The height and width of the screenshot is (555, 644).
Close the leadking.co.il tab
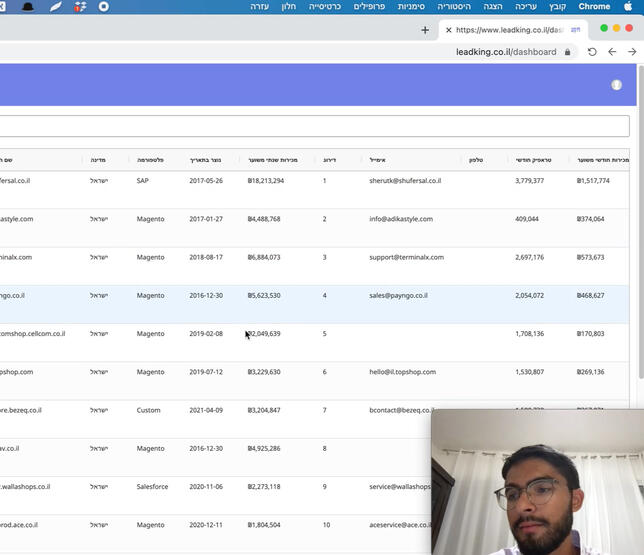(448, 30)
